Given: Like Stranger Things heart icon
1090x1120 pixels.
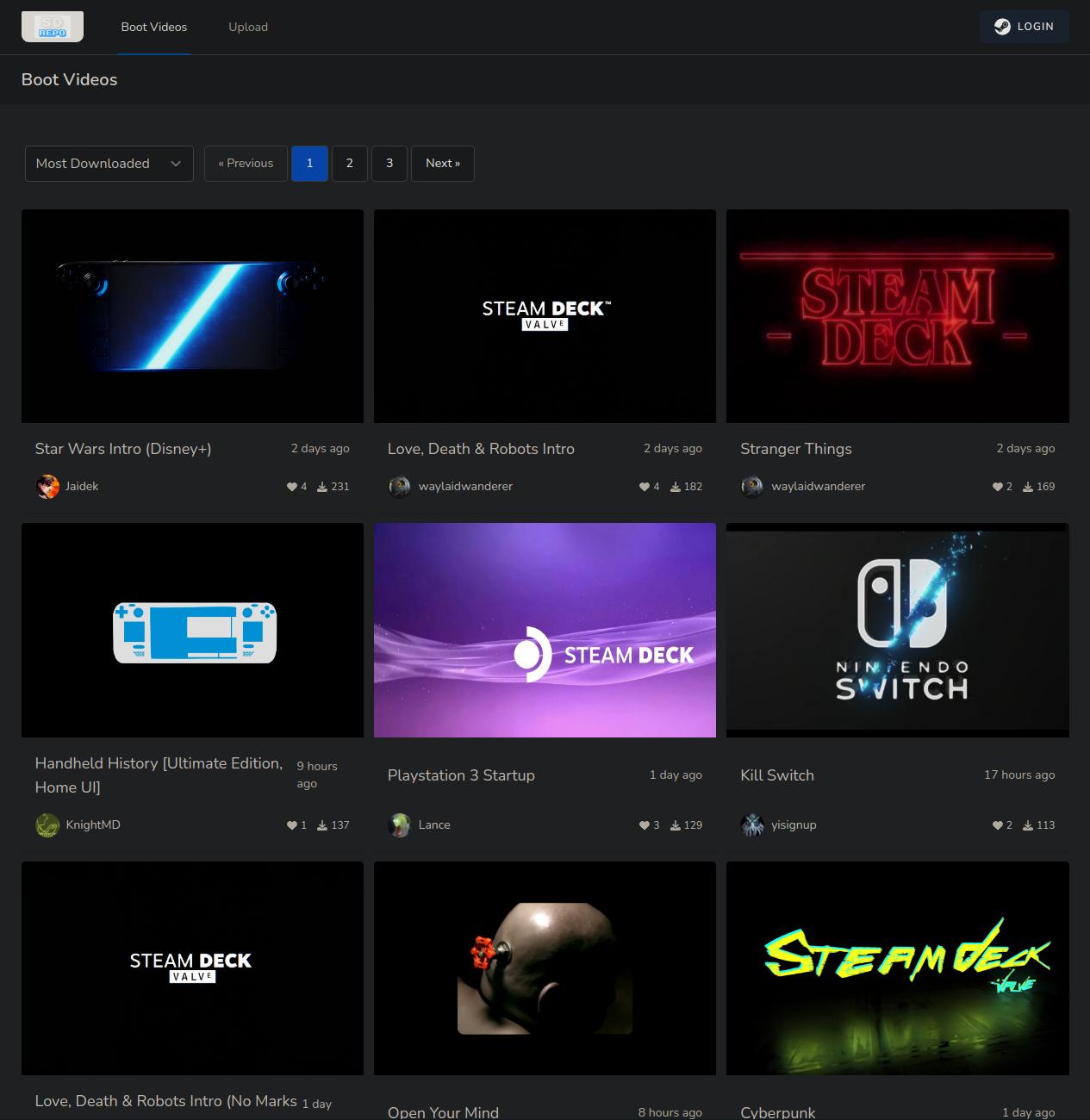Looking at the screenshot, I should click(998, 487).
